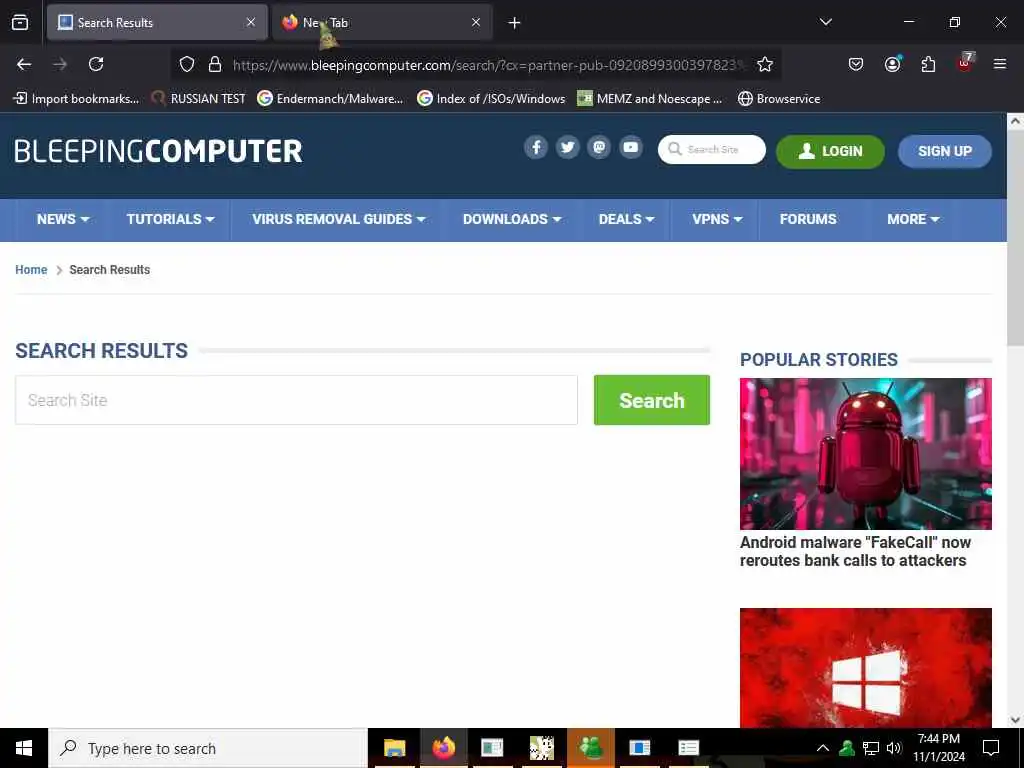Open the Endermanch/Malware bookmark
The image size is (1024, 768).
click(x=330, y=99)
